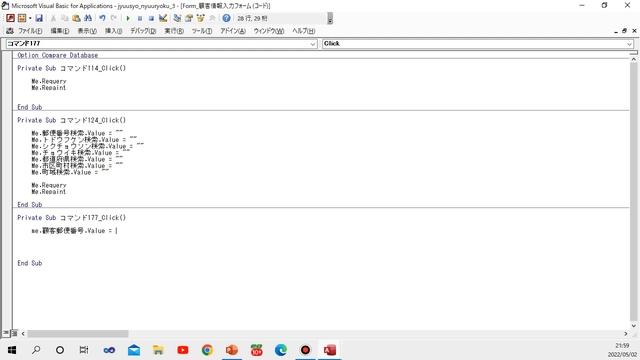Click the vertical scrollbar up arrow
This screenshot has width=640, height=360.
click(x=633, y=60)
